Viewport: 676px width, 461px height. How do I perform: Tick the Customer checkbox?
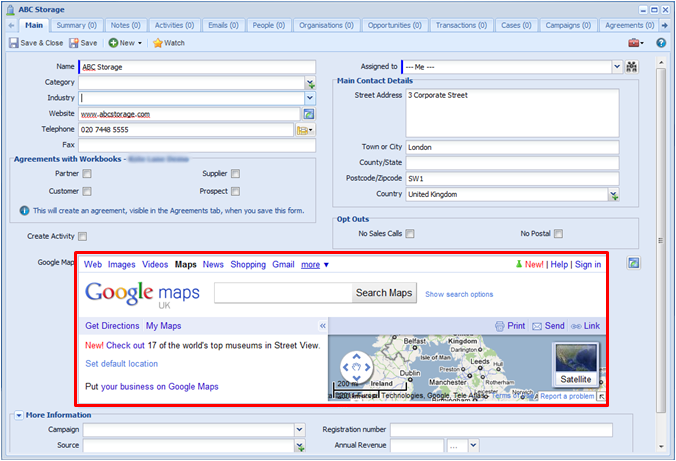pos(87,191)
